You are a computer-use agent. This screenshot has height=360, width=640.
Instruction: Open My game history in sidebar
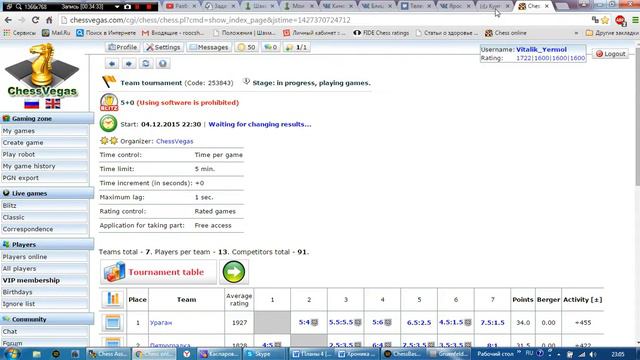point(44,167)
